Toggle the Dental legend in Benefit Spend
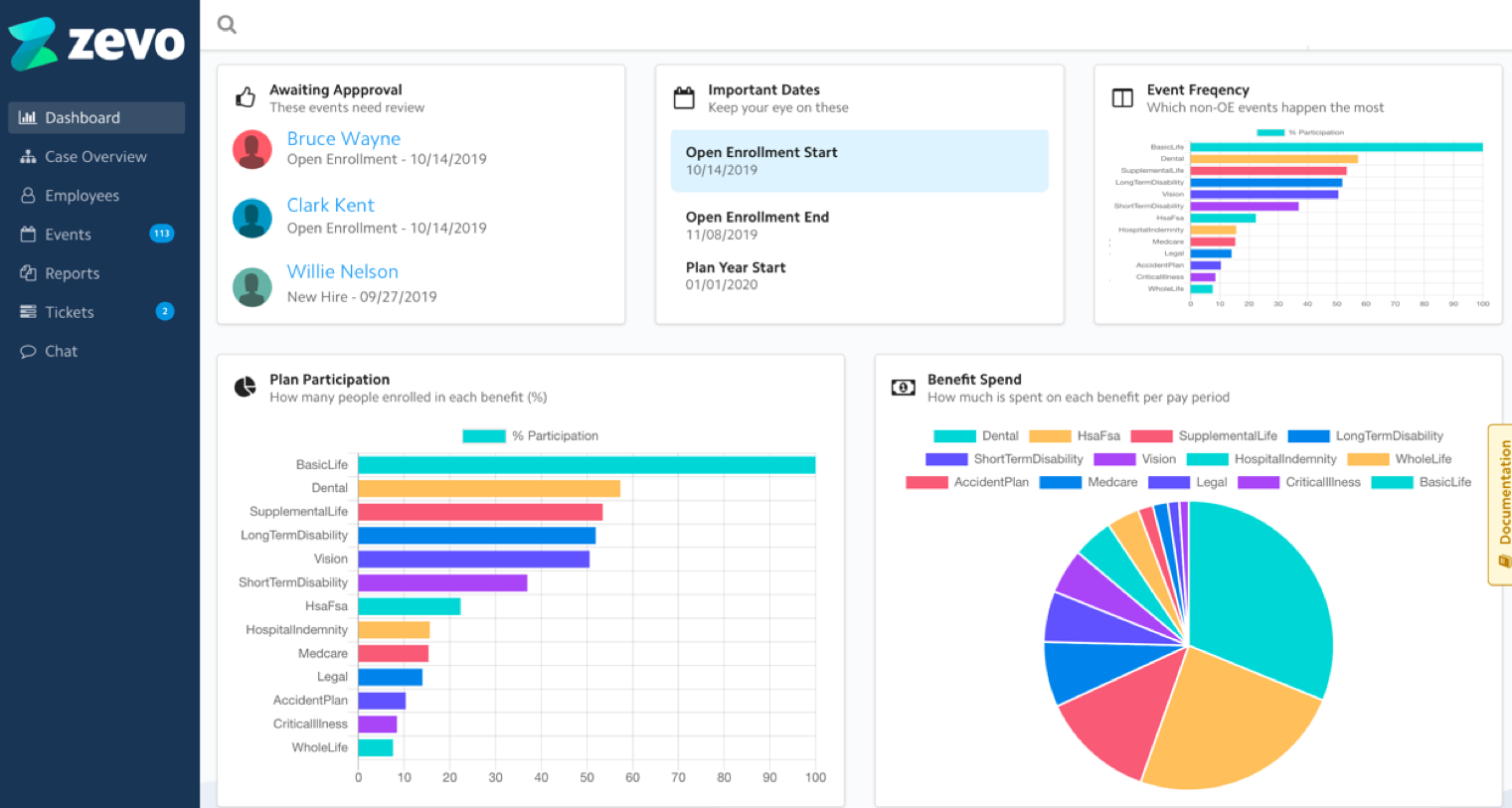This screenshot has height=808, width=1512. (x=976, y=436)
